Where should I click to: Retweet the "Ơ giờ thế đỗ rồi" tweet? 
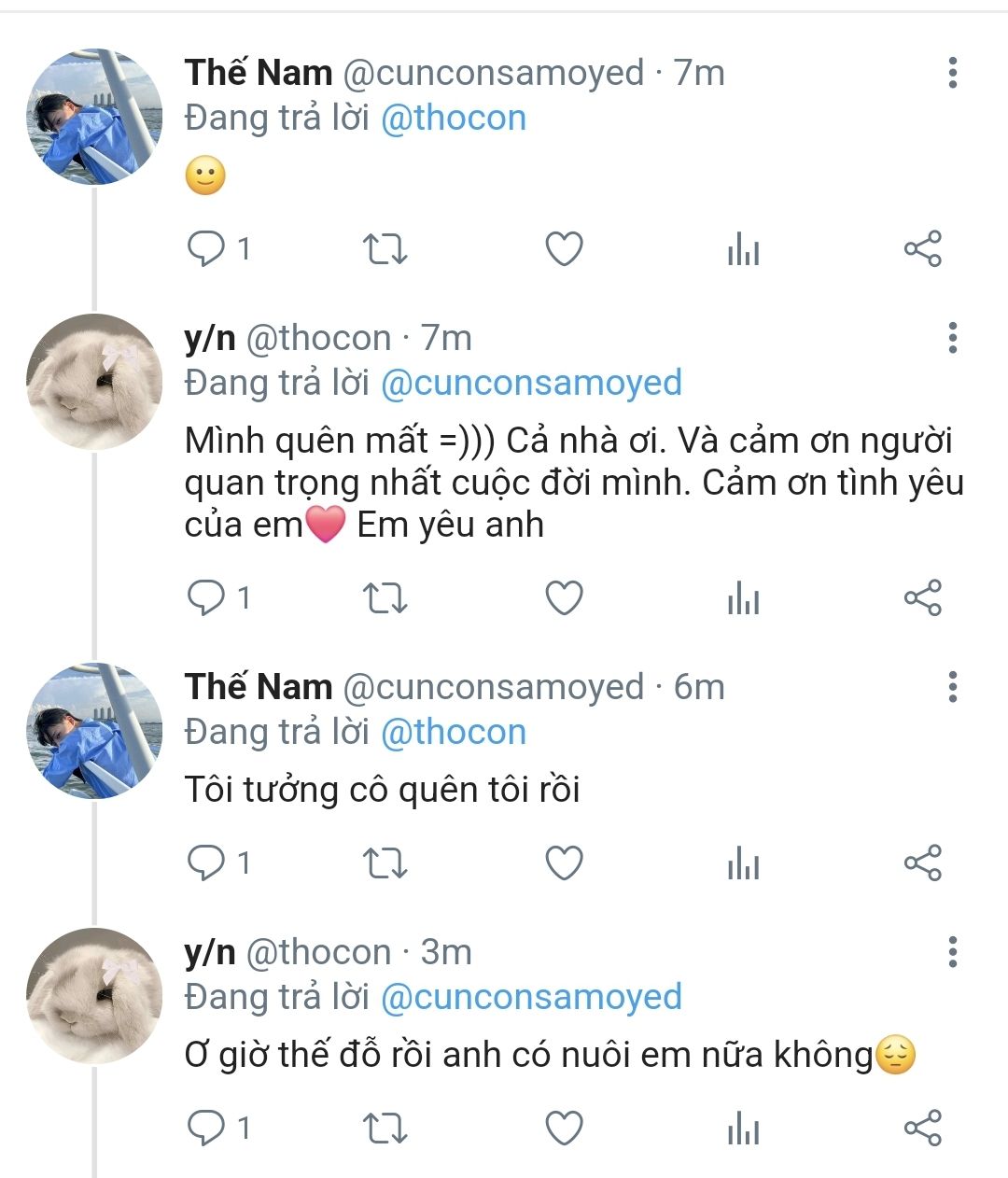384,1129
